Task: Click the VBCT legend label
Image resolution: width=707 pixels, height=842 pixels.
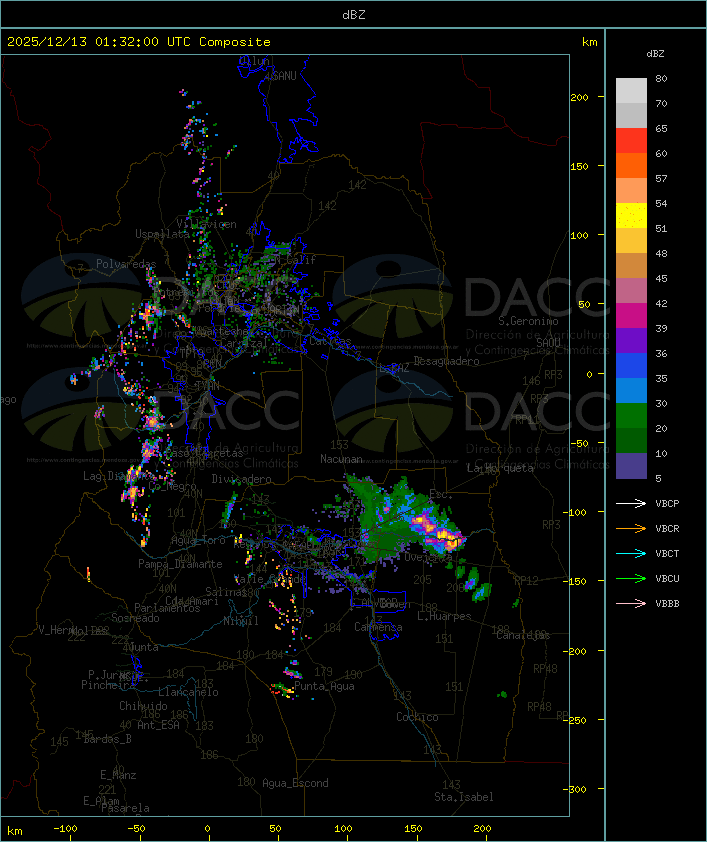Action: (667, 554)
